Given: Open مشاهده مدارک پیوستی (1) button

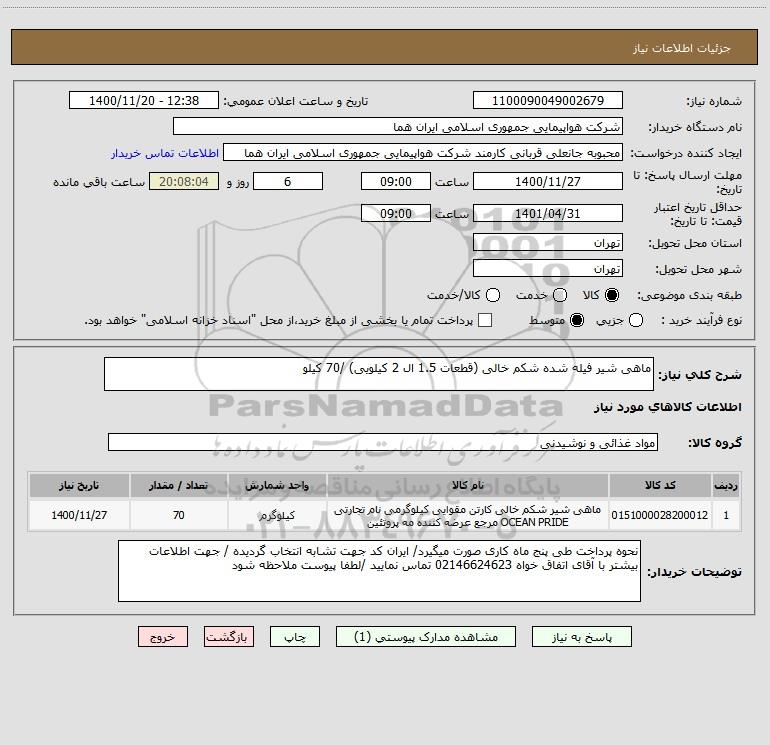Looking at the screenshot, I should 426,637.
